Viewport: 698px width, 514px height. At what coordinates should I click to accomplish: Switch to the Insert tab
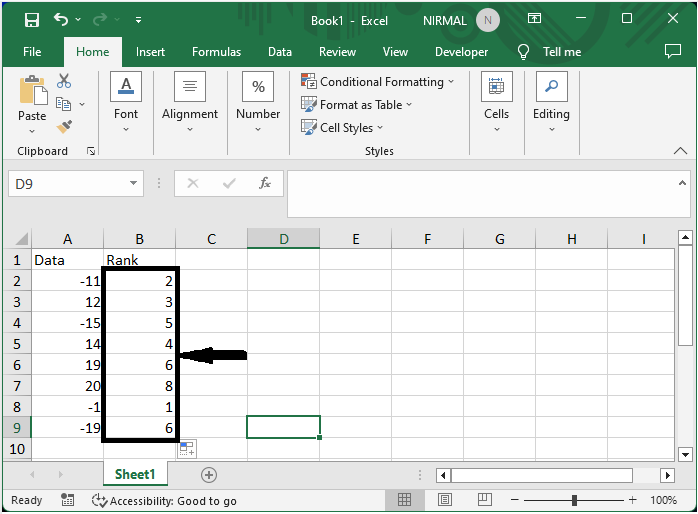coord(150,52)
